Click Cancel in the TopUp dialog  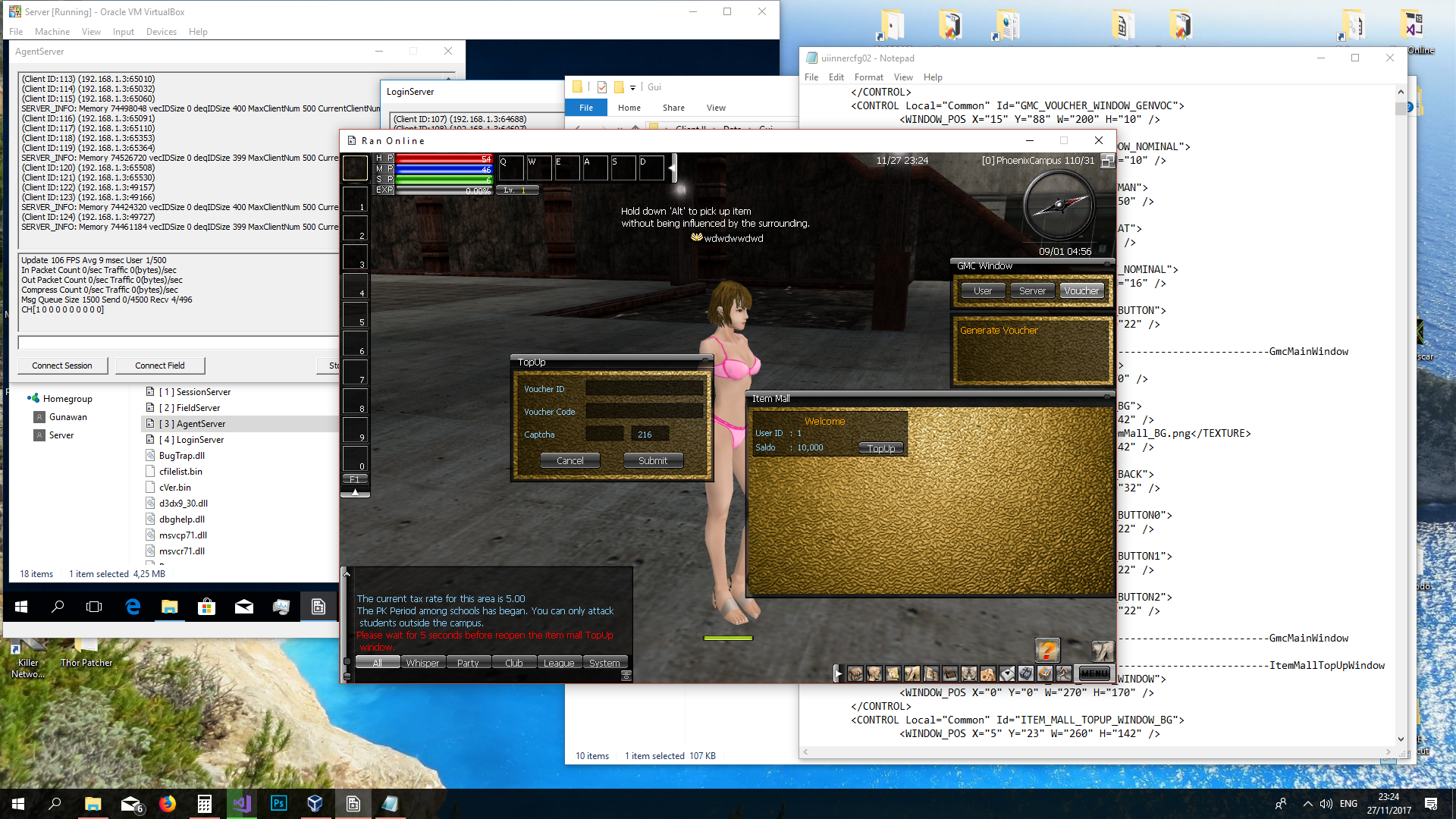point(570,460)
